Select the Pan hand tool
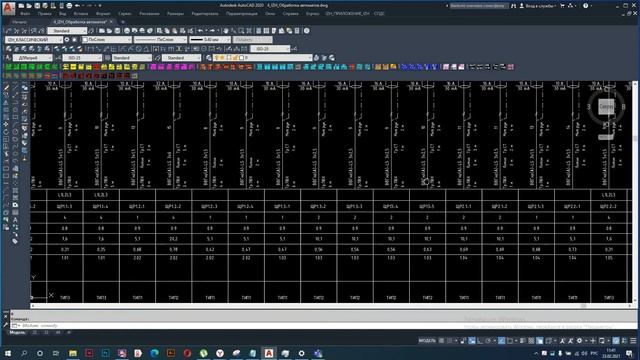 [226, 31]
